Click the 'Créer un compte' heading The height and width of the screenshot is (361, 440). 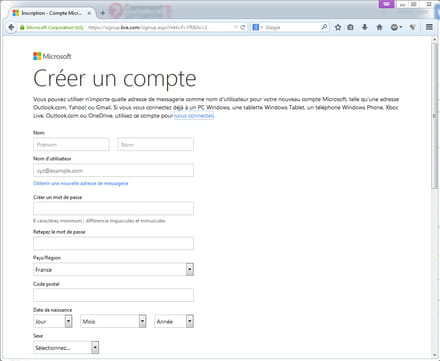115,79
